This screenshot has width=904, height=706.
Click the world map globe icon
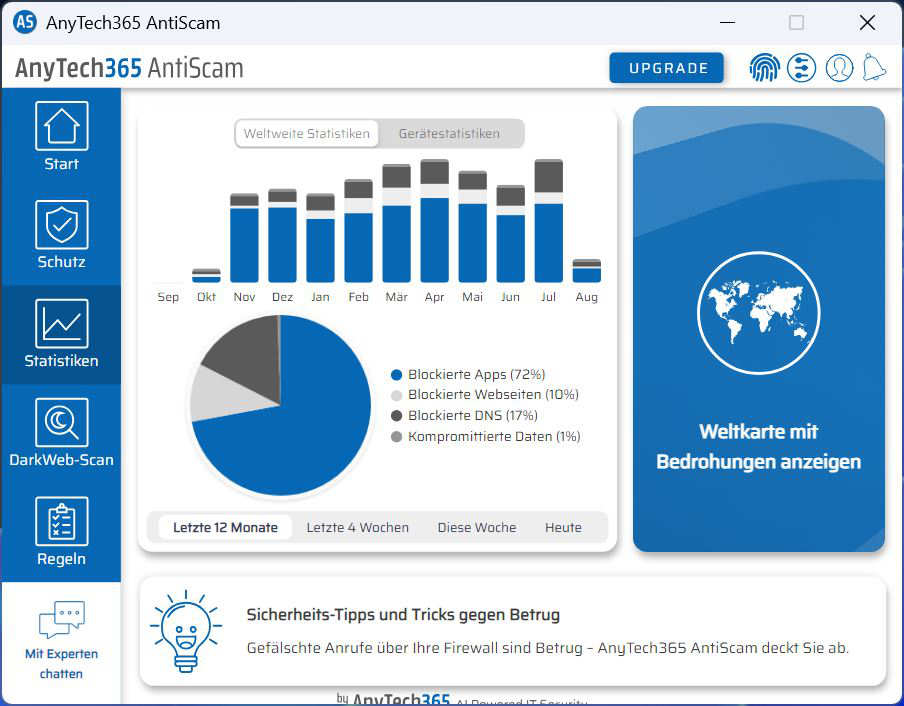pos(758,313)
